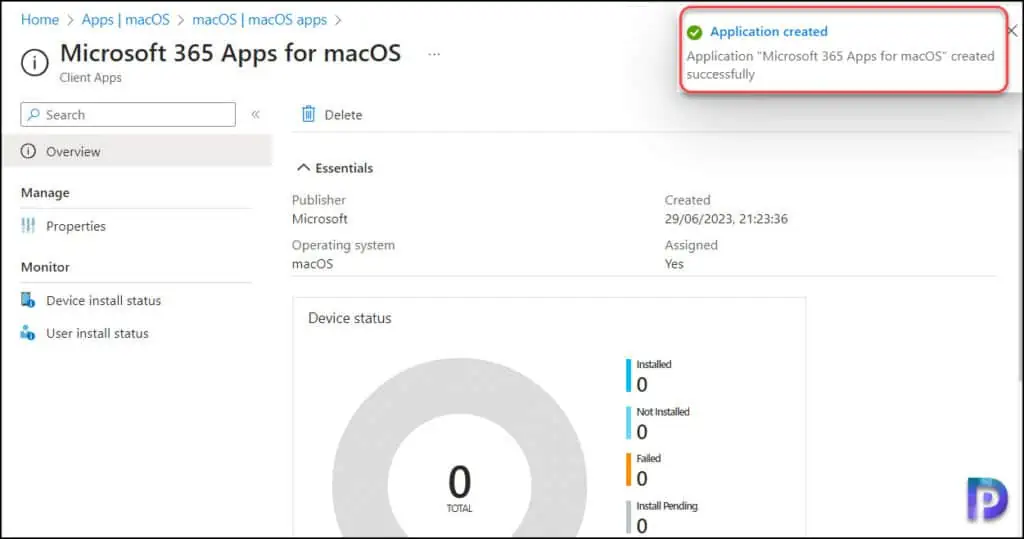Click the Device status card title
Image resolution: width=1024 pixels, height=539 pixels.
349,318
